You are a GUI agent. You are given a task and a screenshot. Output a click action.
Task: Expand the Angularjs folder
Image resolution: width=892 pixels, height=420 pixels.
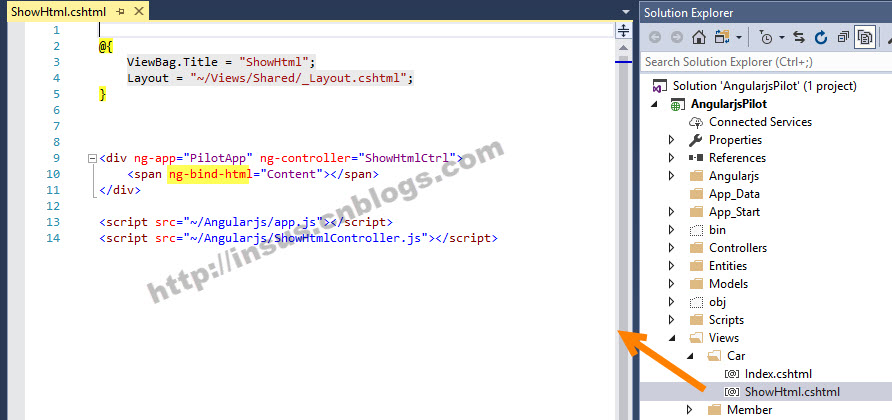click(x=671, y=176)
